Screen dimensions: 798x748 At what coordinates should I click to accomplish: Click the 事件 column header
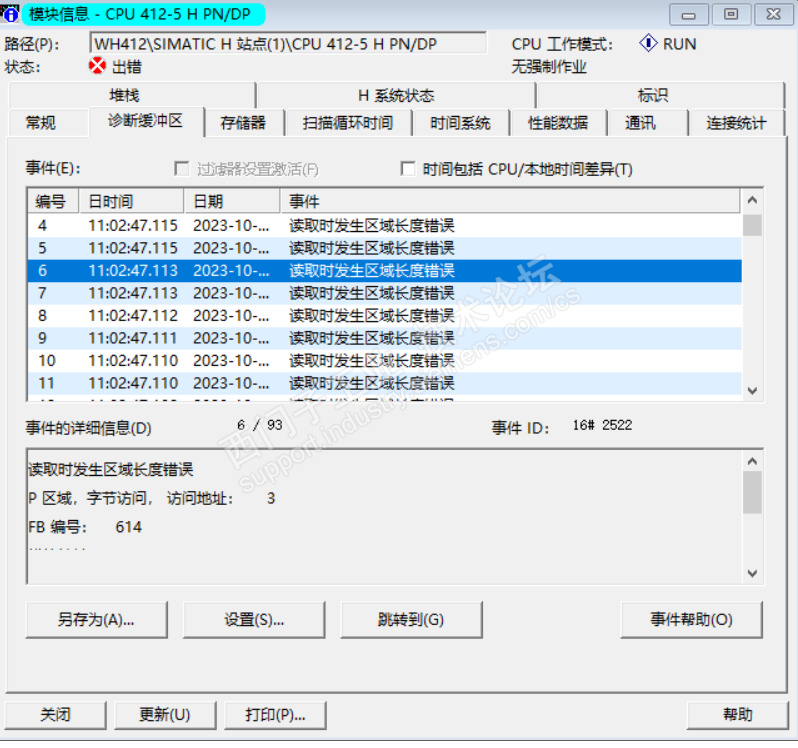tap(510, 202)
